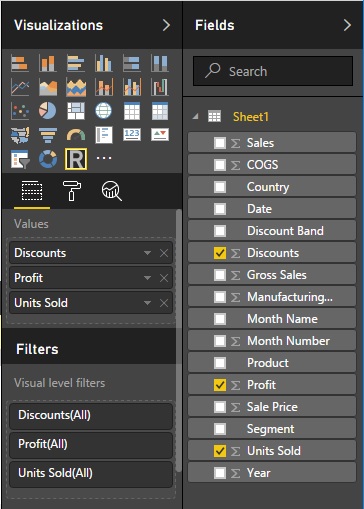The width and height of the screenshot is (364, 509).
Task: Switch to the Format paint roller tab
Action: point(72,191)
